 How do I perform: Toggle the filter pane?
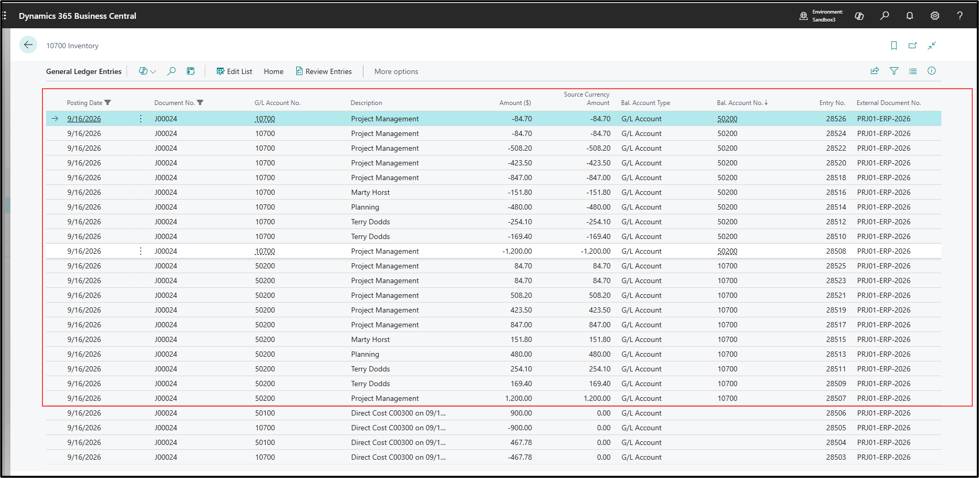[893, 71]
